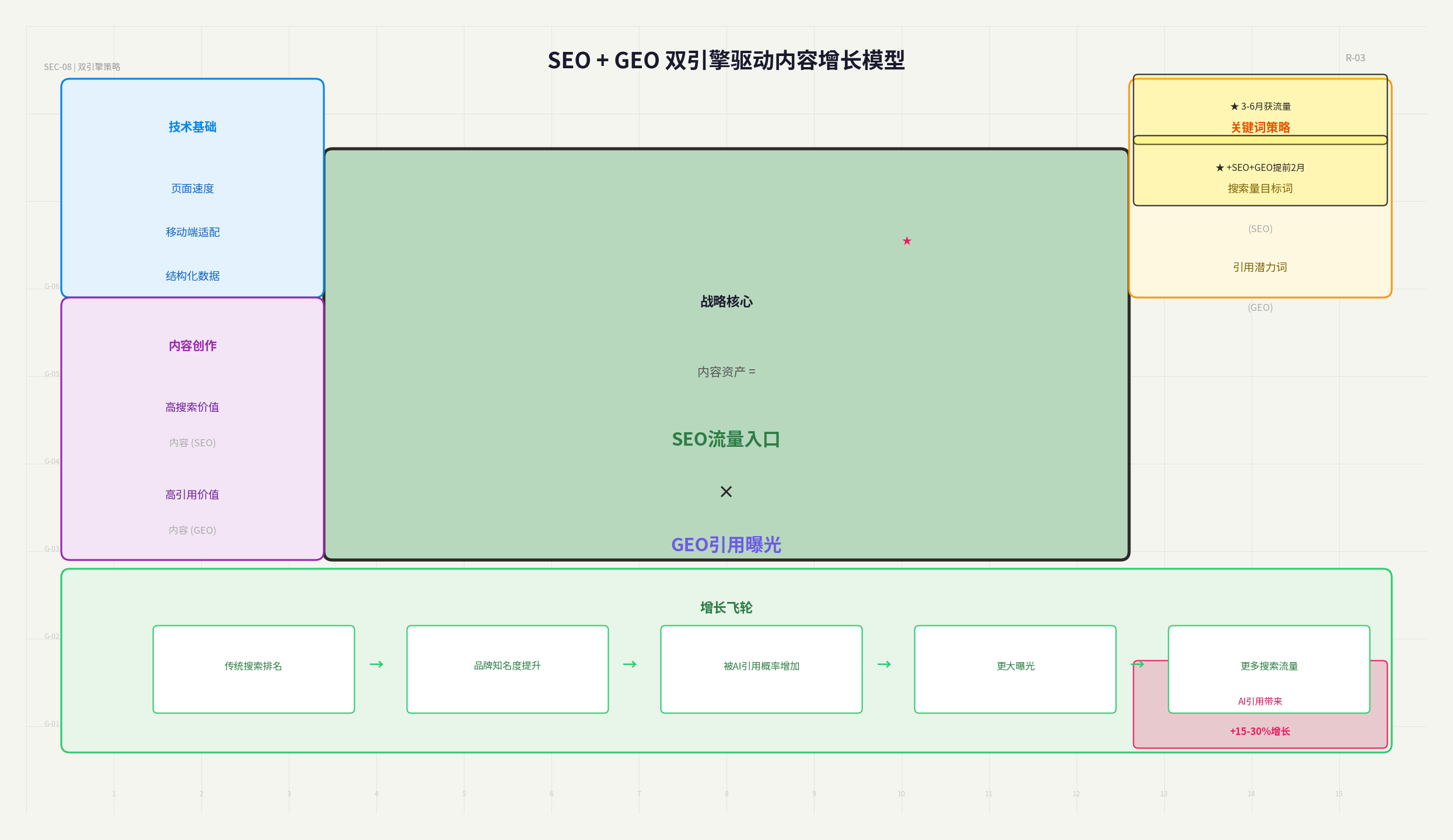Select the 被AI引用概率增加 flywheel node
1453x840 pixels.
pos(761,666)
